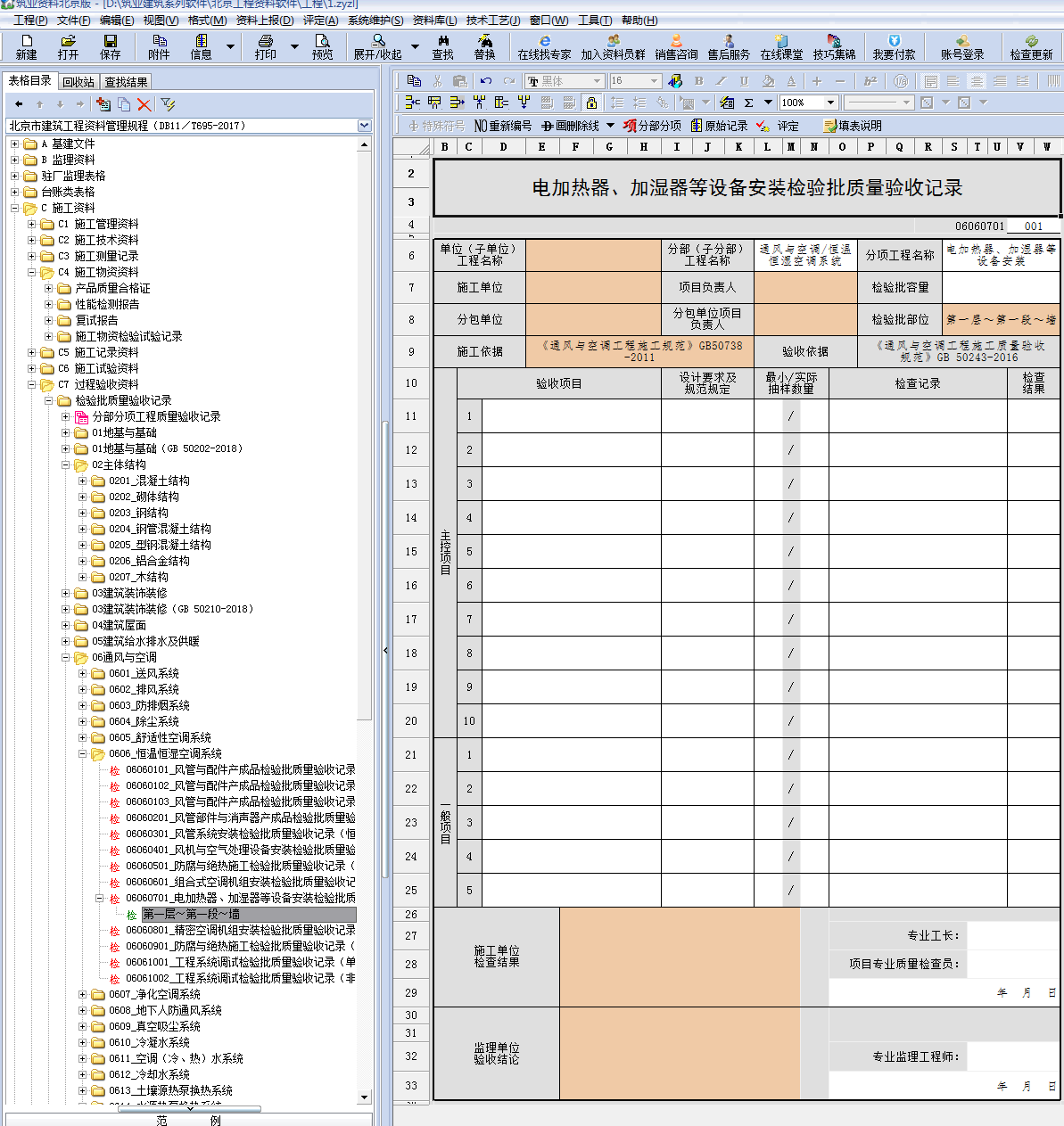Open the 附件 attachments tool
Image resolution: width=1064 pixels, height=1126 pixels.
(160, 46)
